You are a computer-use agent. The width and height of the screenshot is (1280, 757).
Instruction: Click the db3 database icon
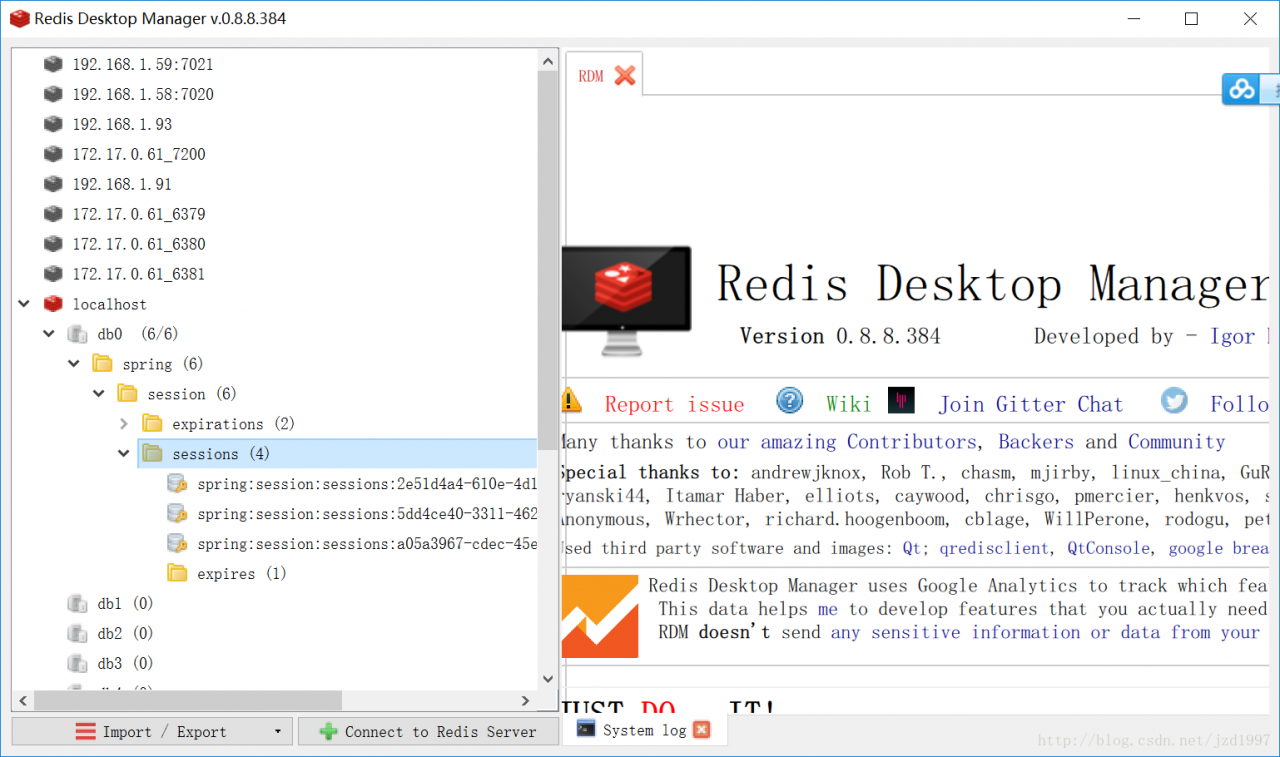[77, 664]
